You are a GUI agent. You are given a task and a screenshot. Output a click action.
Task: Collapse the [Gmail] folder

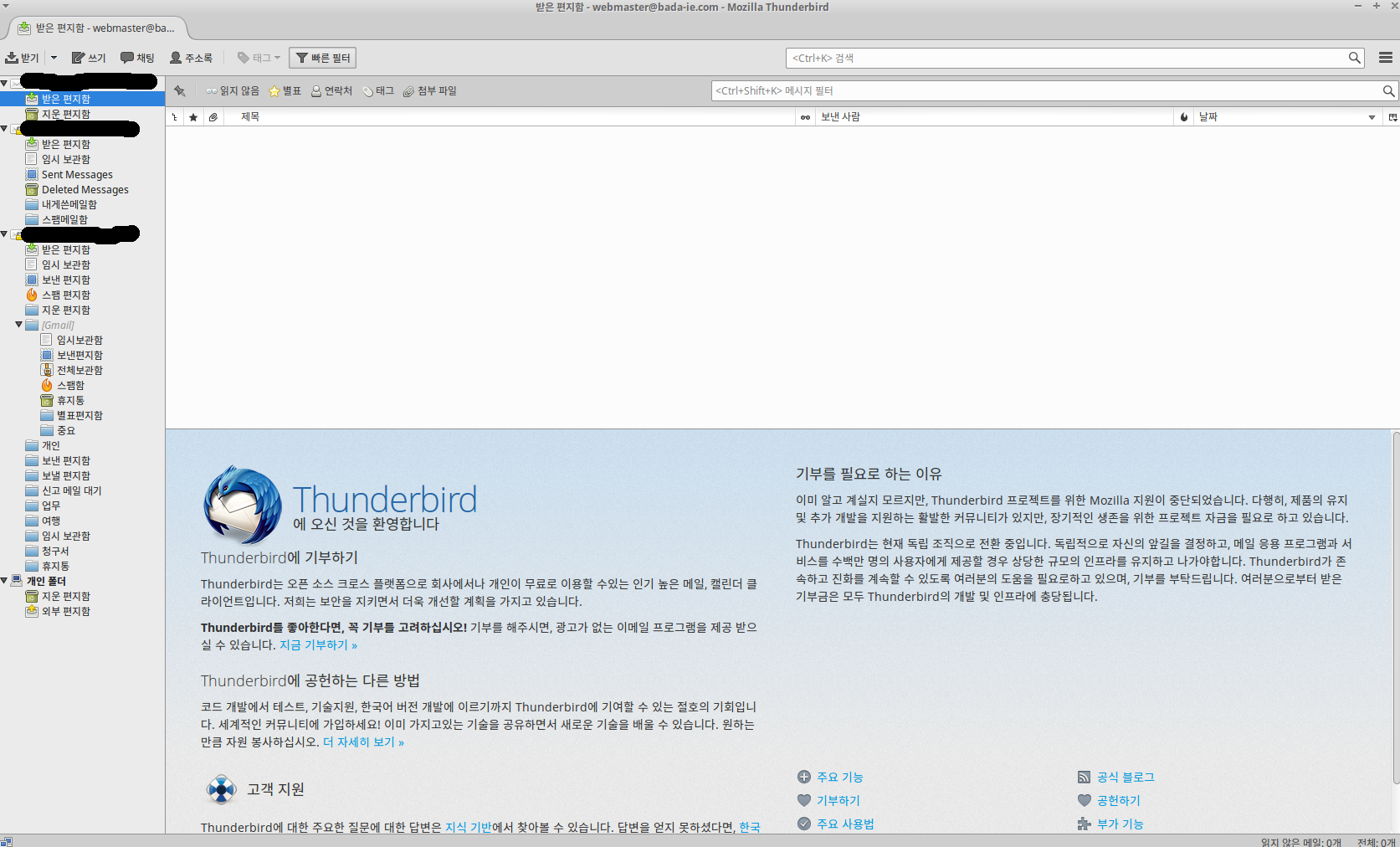click(x=19, y=325)
